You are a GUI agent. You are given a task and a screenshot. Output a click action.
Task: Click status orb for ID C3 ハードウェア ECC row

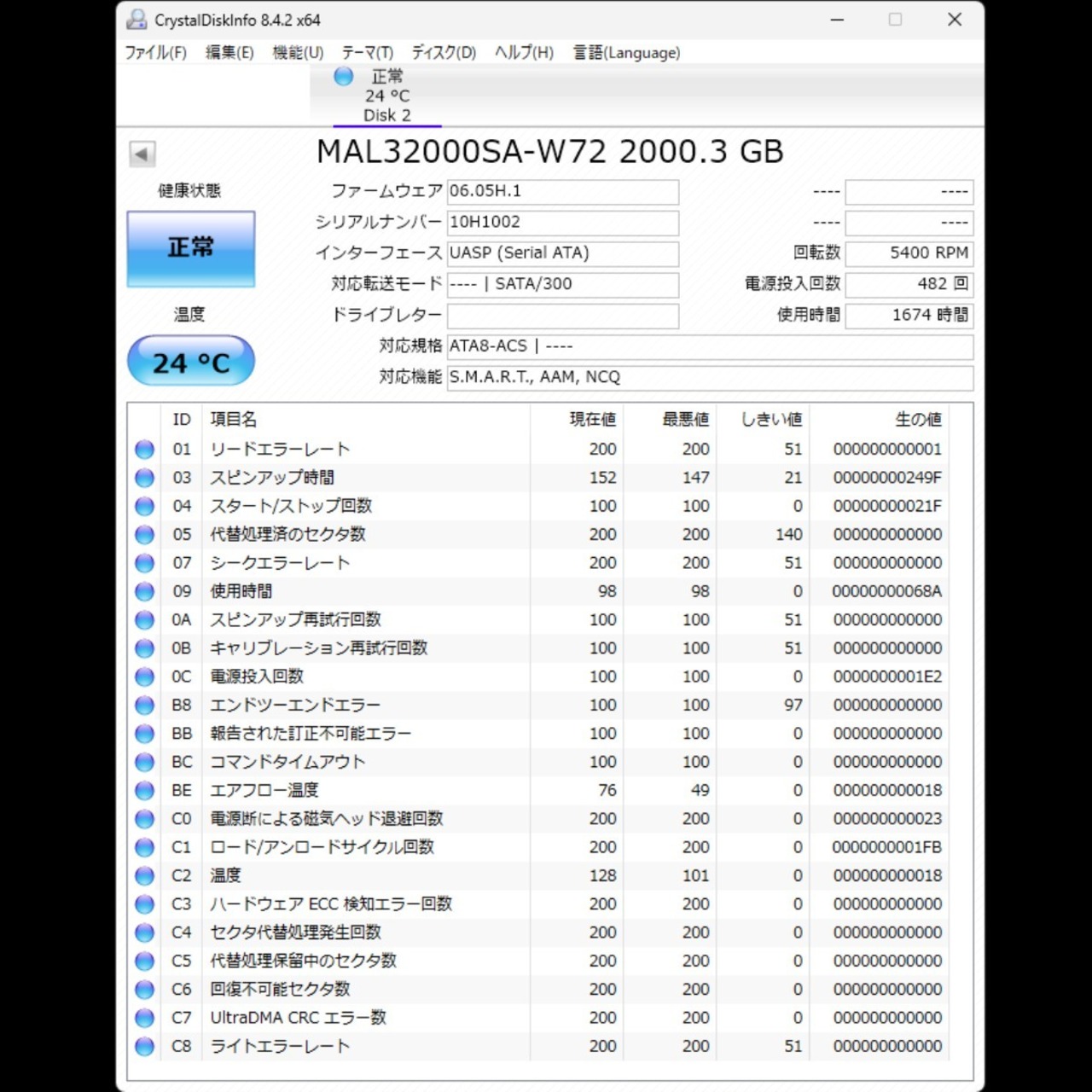pyautogui.click(x=144, y=904)
